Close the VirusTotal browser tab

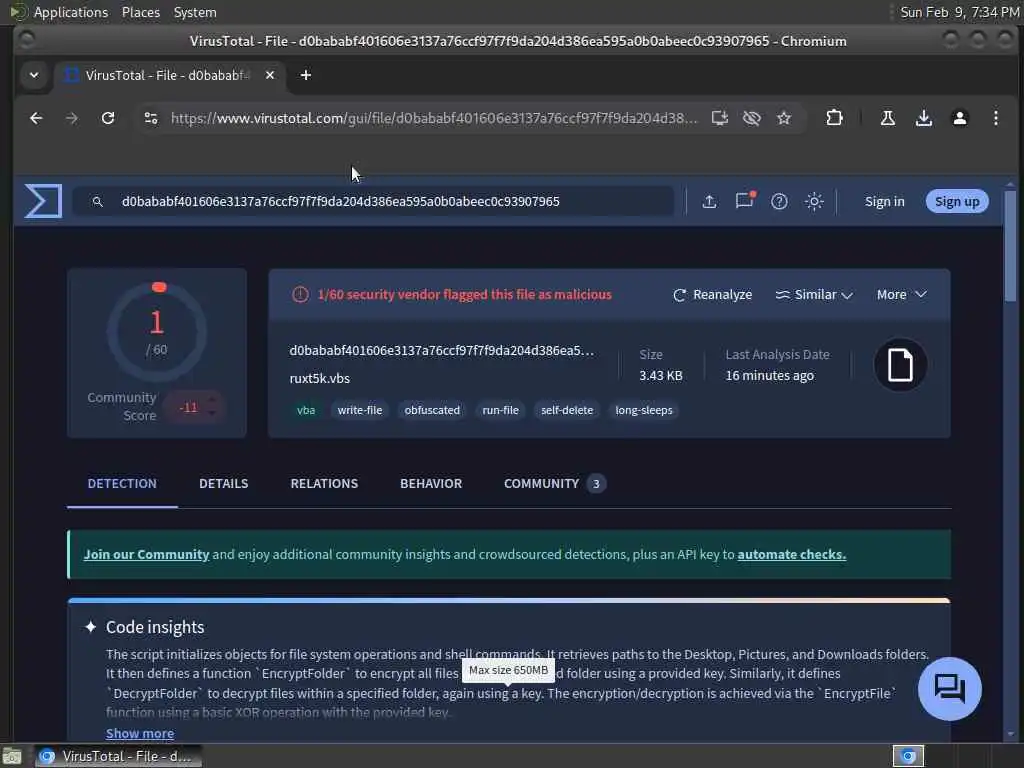[270, 76]
